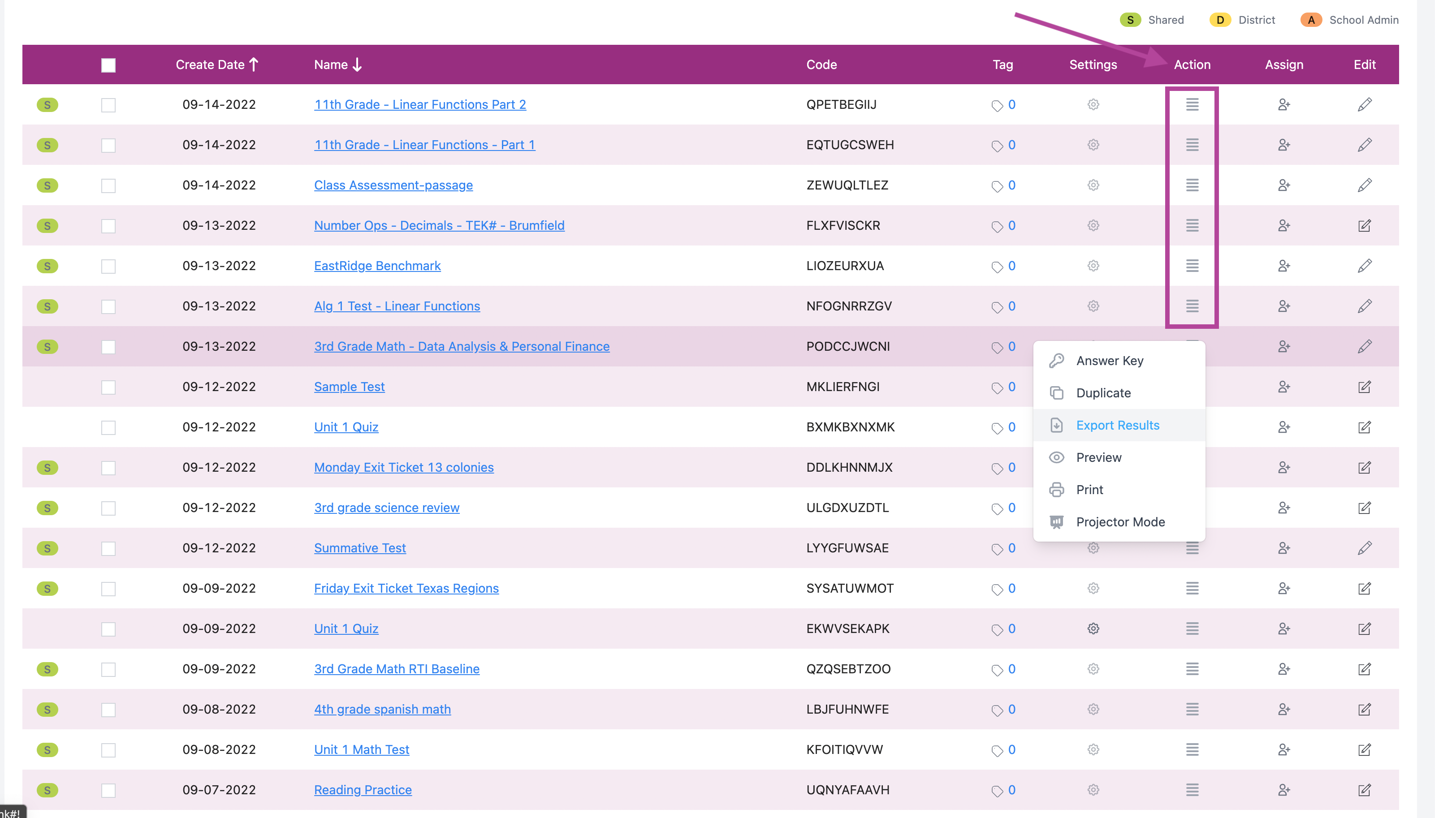The height and width of the screenshot is (818, 1456).
Task: Check the box for Sample Test
Action: click(108, 387)
